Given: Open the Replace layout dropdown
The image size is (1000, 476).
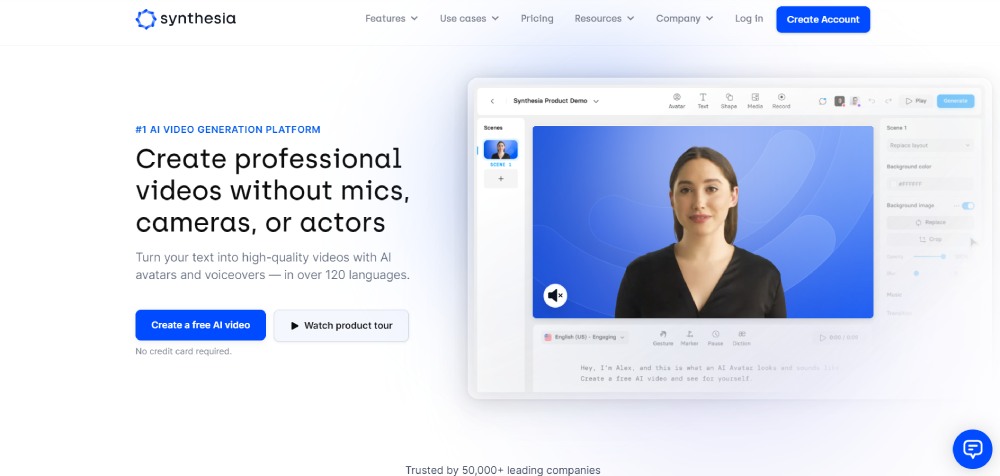Looking at the screenshot, I should pyautogui.click(x=930, y=145).
